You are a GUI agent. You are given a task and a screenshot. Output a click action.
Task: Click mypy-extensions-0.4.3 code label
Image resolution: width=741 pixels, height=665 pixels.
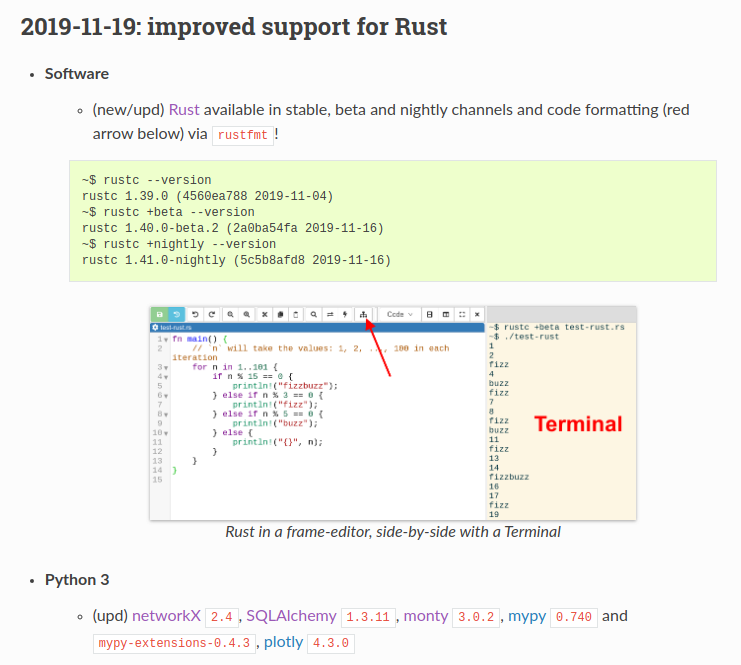point(174,644)
